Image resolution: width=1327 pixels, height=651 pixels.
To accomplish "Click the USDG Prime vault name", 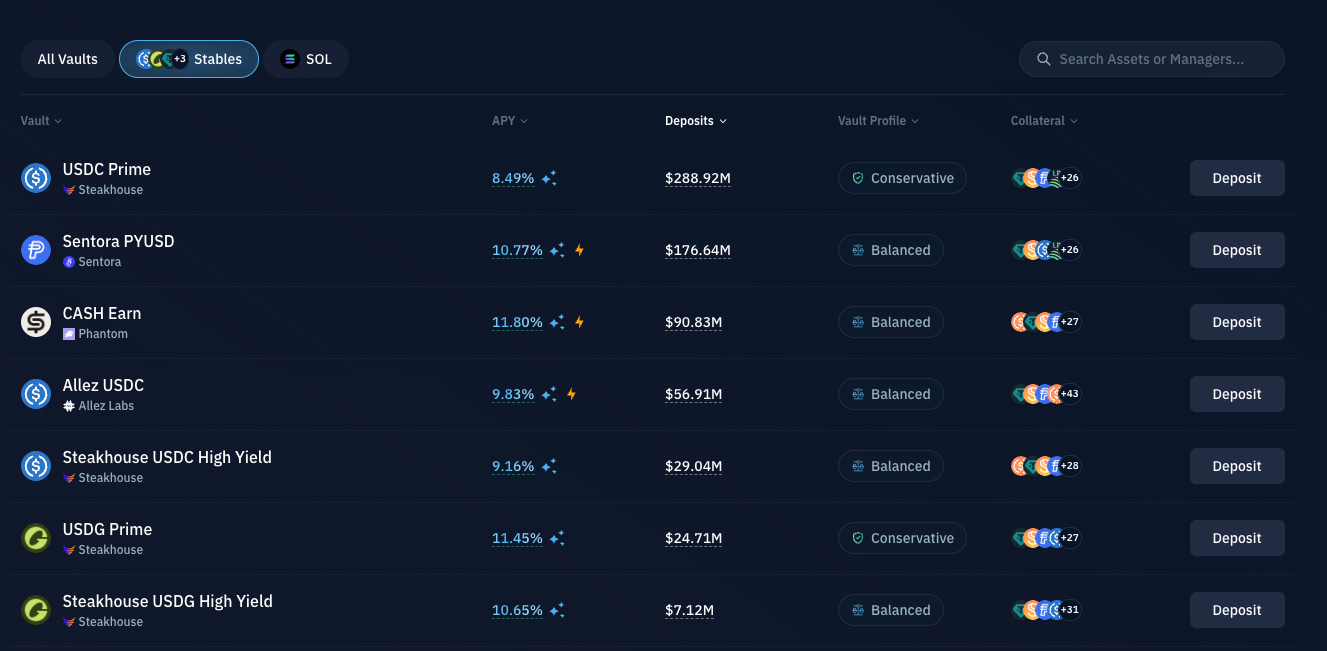I will click(107, 529).
